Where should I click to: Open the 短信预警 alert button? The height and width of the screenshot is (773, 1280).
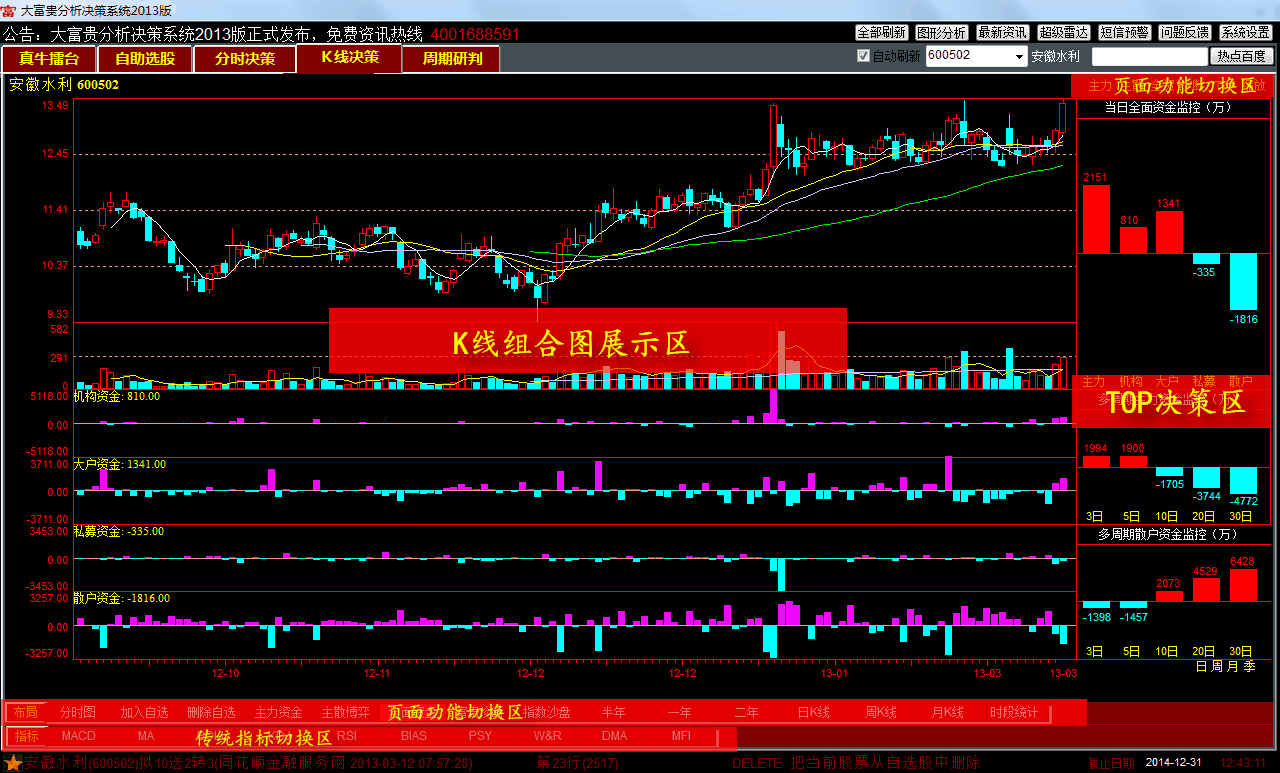click(1124, 32)
